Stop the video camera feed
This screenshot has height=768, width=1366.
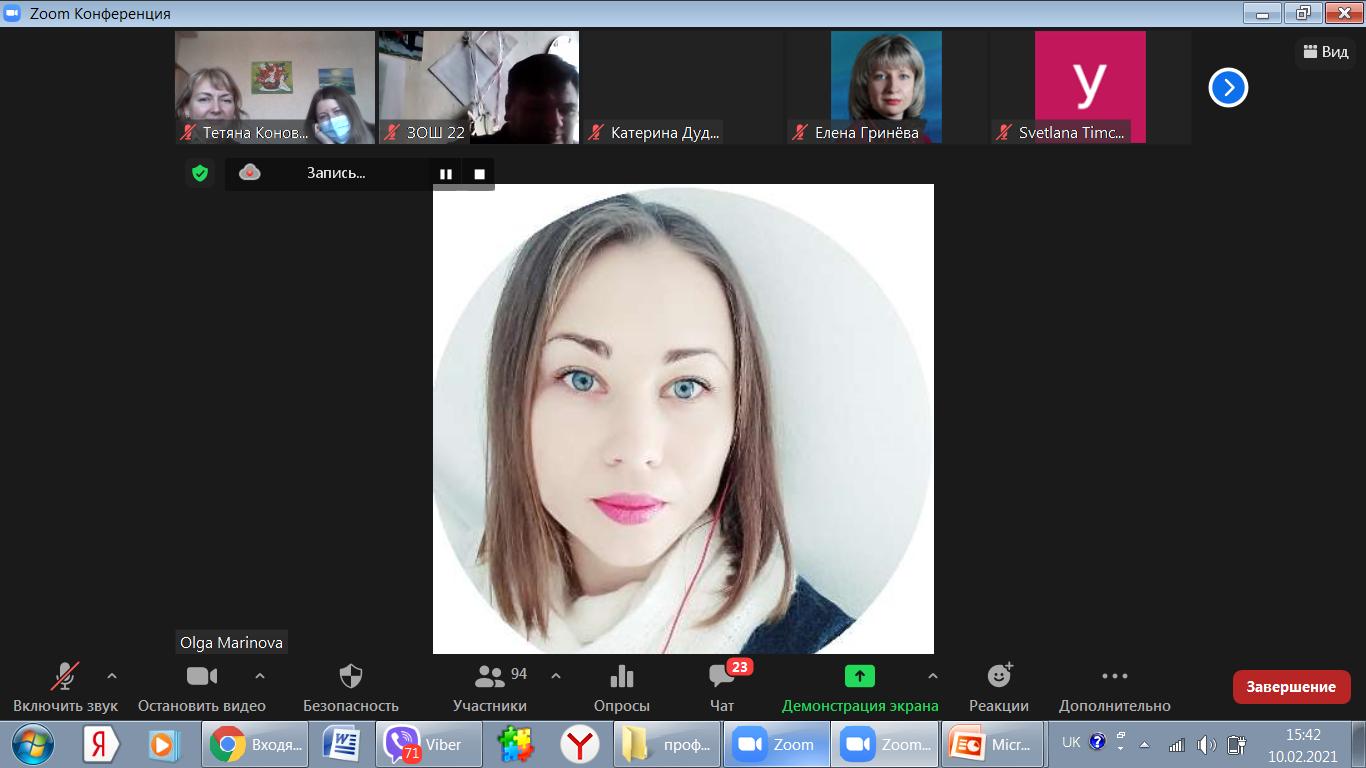pyautogui.click(x=201, y=677)
